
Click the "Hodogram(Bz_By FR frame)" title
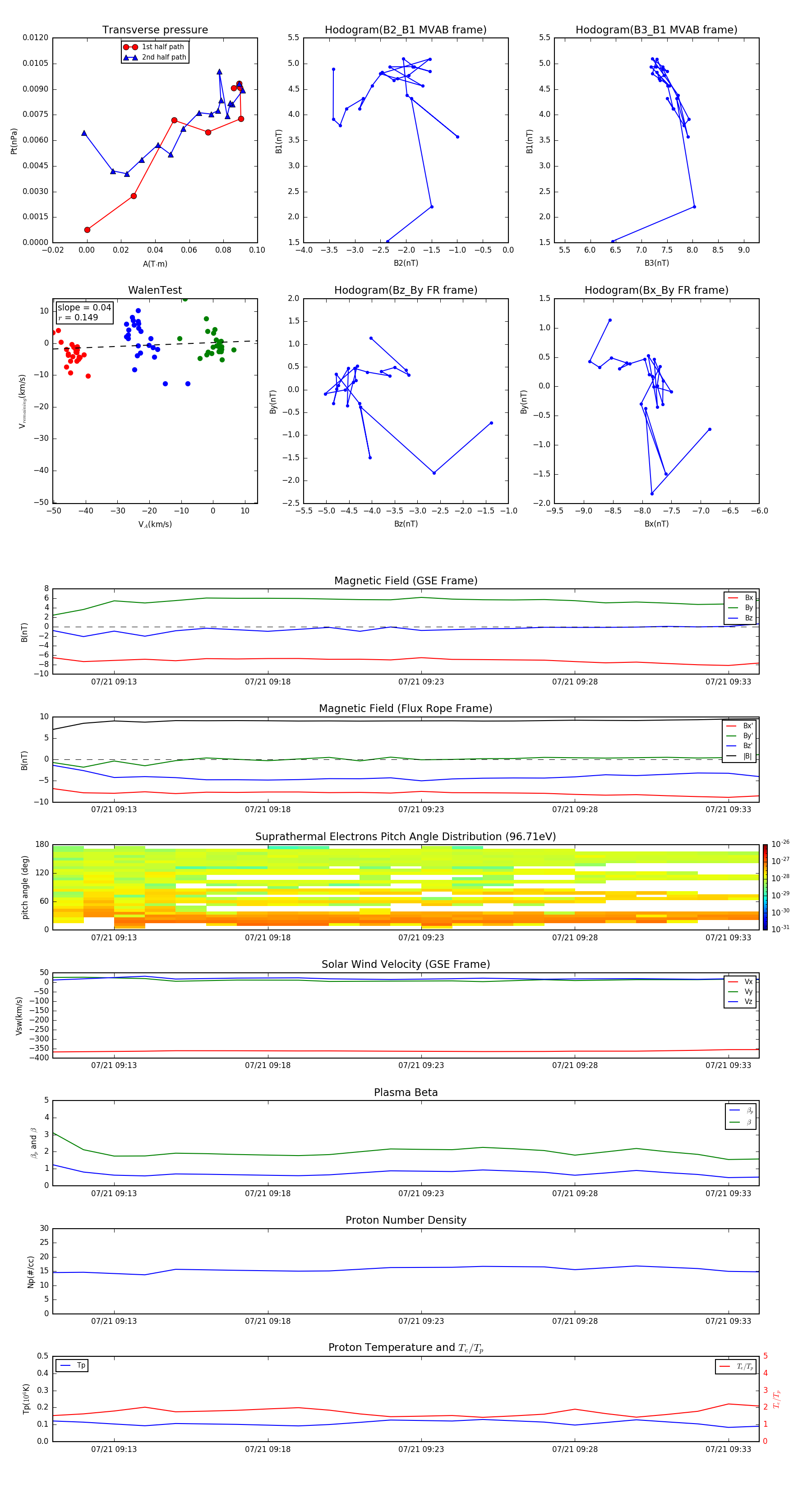pyautogui.click(x=406, y=290)
